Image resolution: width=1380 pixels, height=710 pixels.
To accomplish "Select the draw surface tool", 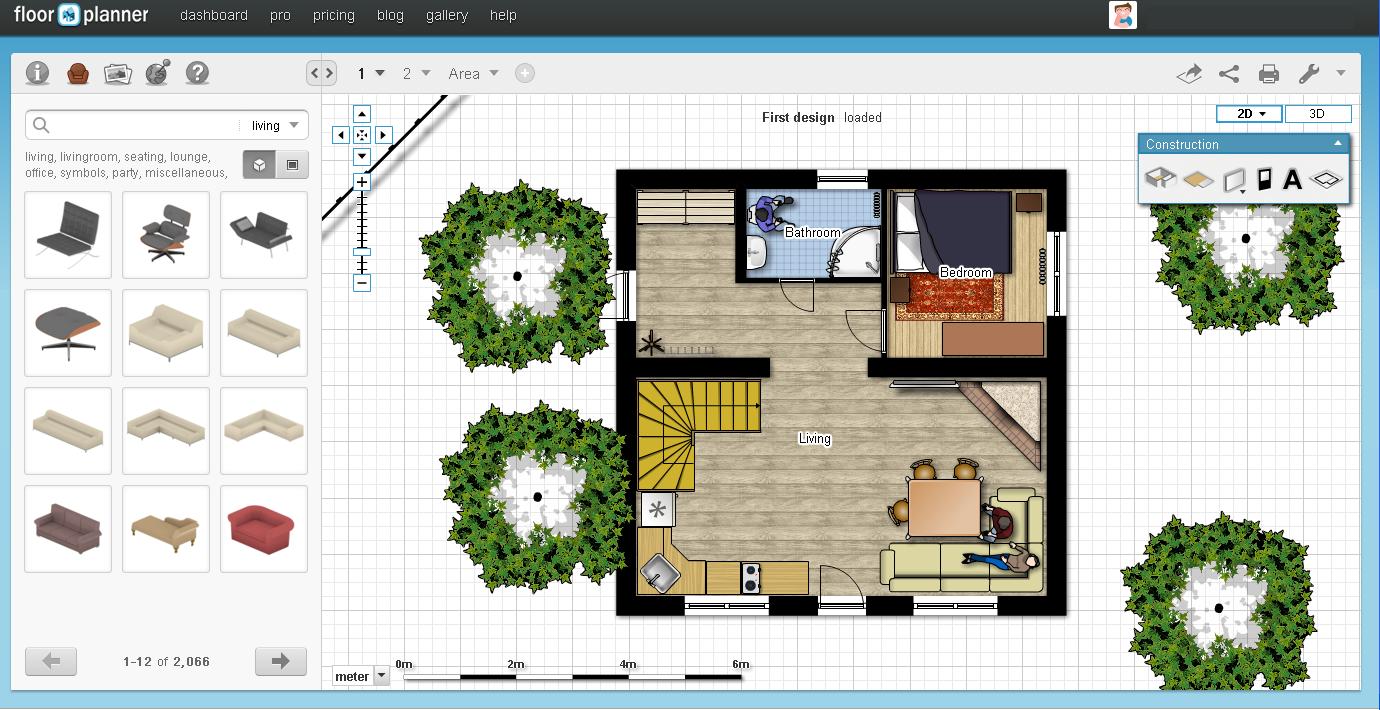I will (x=1198, y=180).
